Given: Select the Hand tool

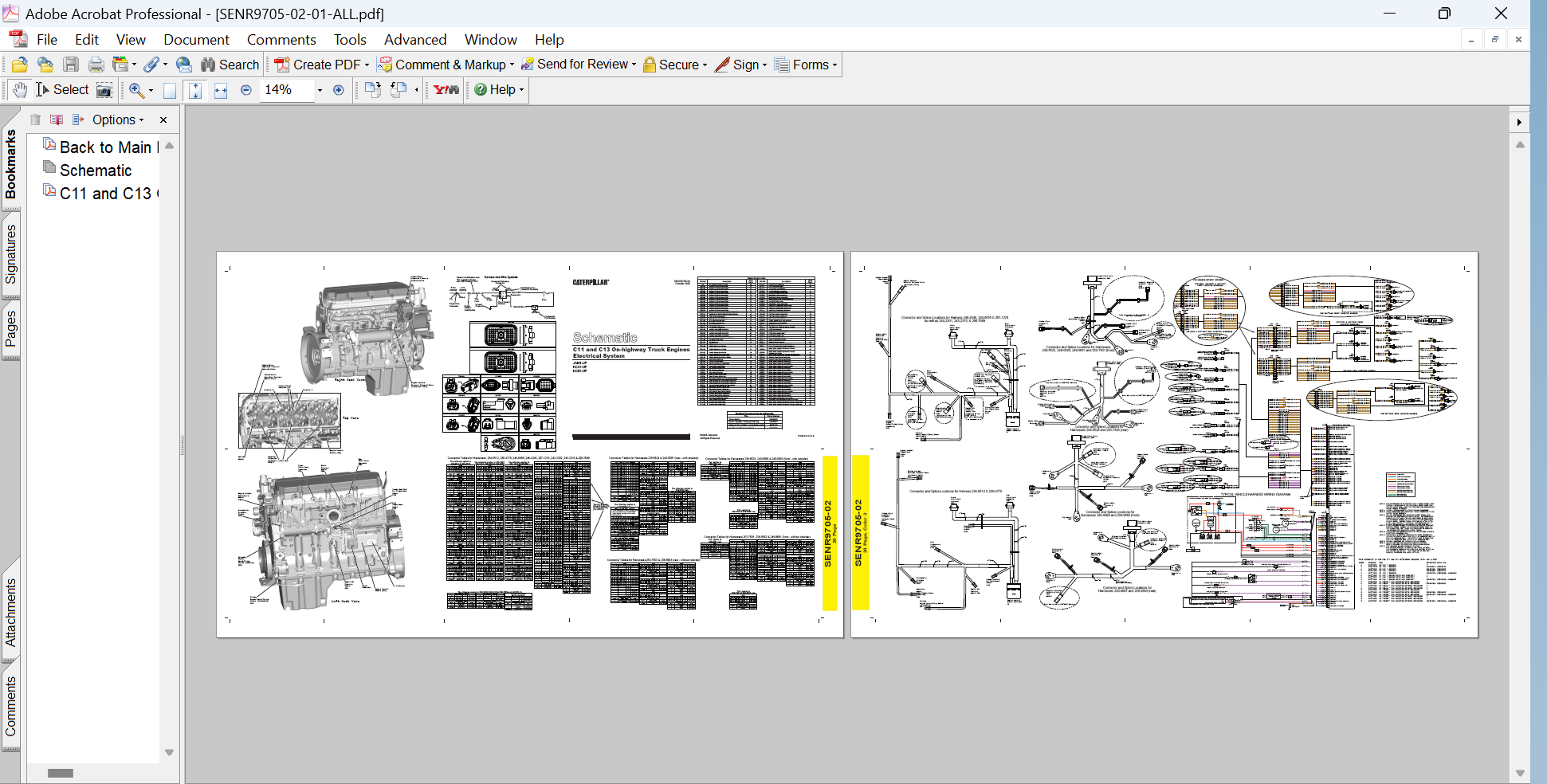Looking at the screenshot, I should 20,90.
